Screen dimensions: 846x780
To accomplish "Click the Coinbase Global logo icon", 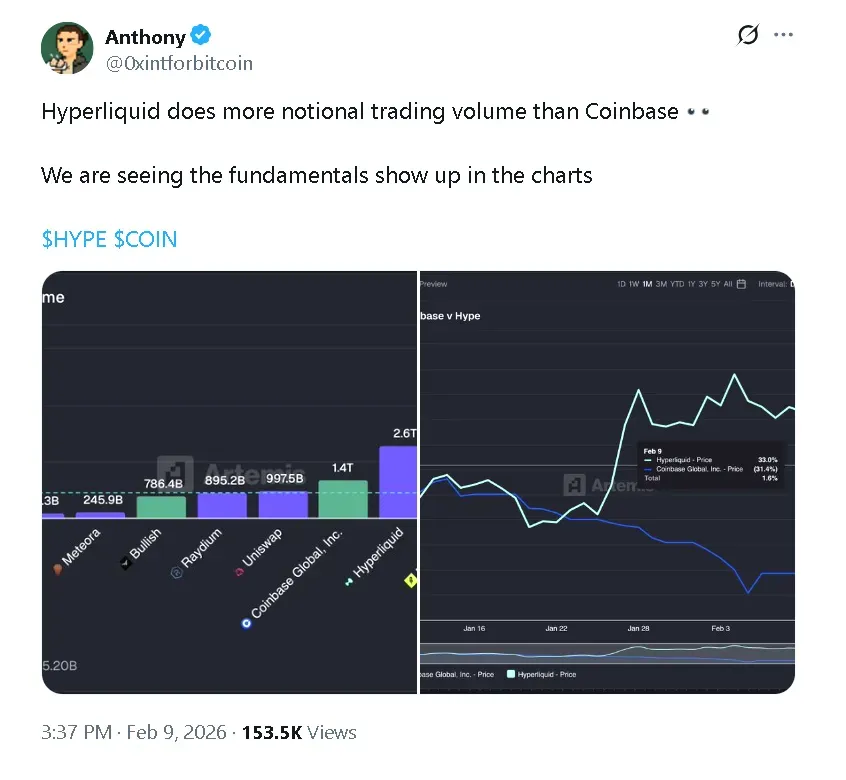I will point(246,623).
